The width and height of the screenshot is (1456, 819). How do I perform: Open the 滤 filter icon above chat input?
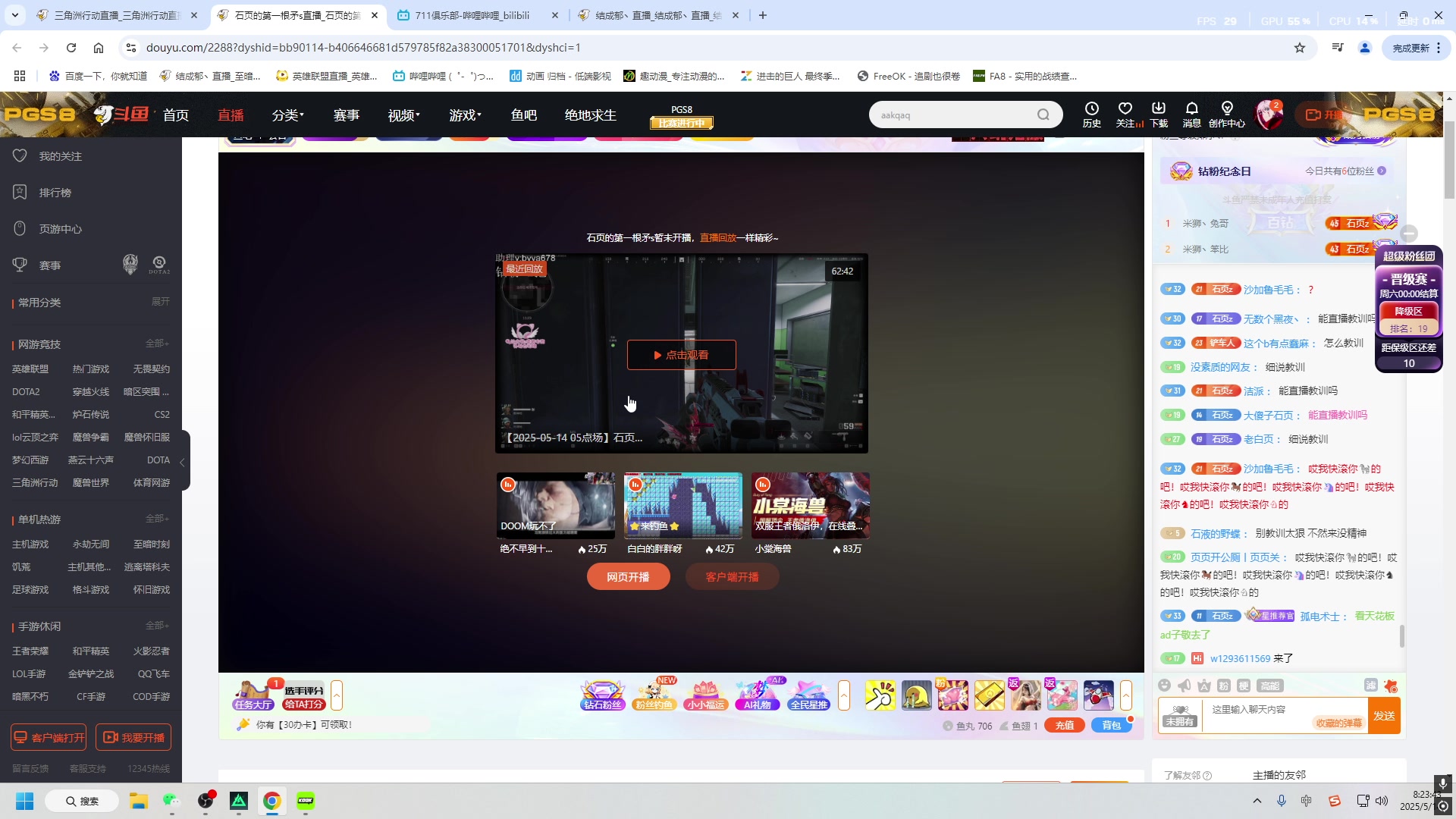(1371, 685)
